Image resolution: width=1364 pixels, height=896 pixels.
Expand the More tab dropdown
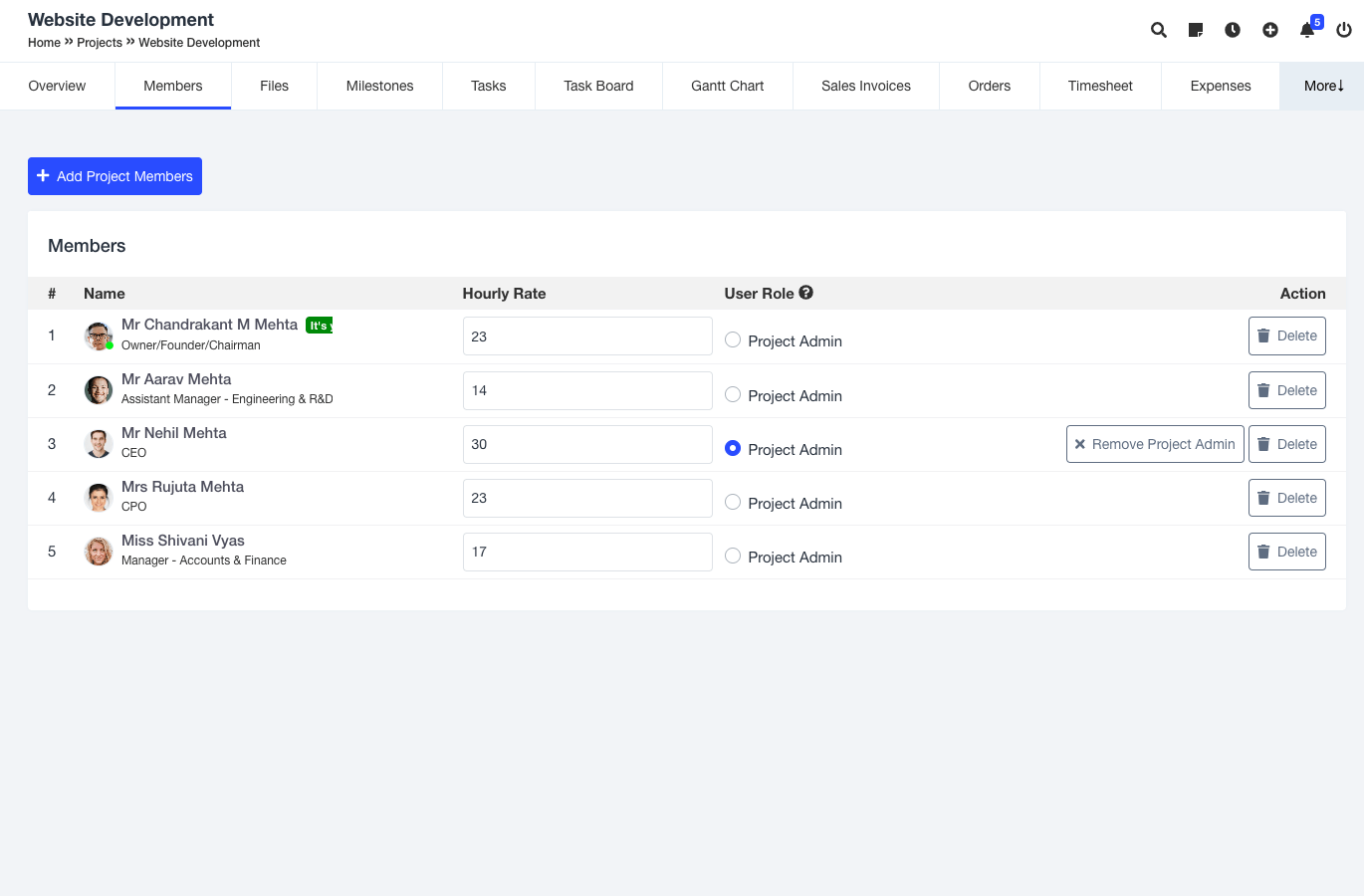(x=1323, y=86)
